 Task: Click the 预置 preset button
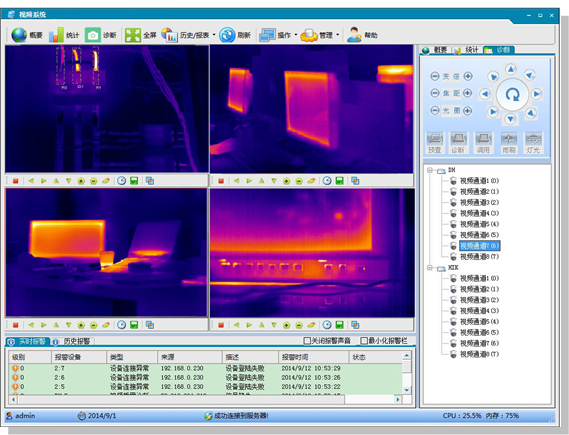click(x=435, y=143)
